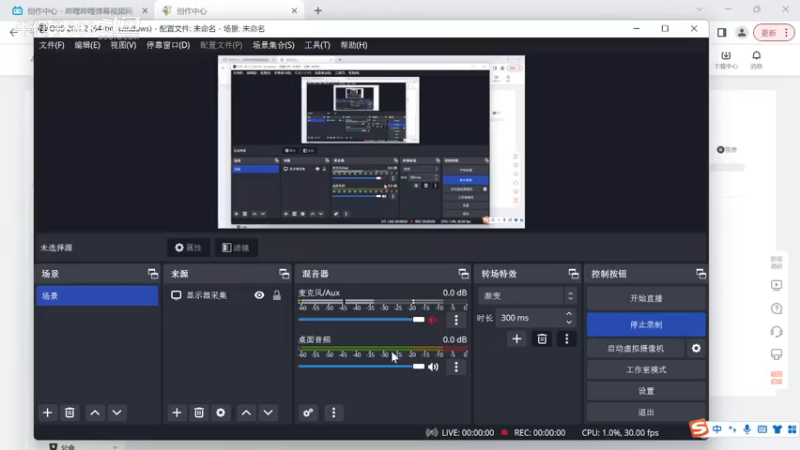Open advanced audio properties gear in mixer
Screen dimensions: 800x450
click(x=308, y=412)
